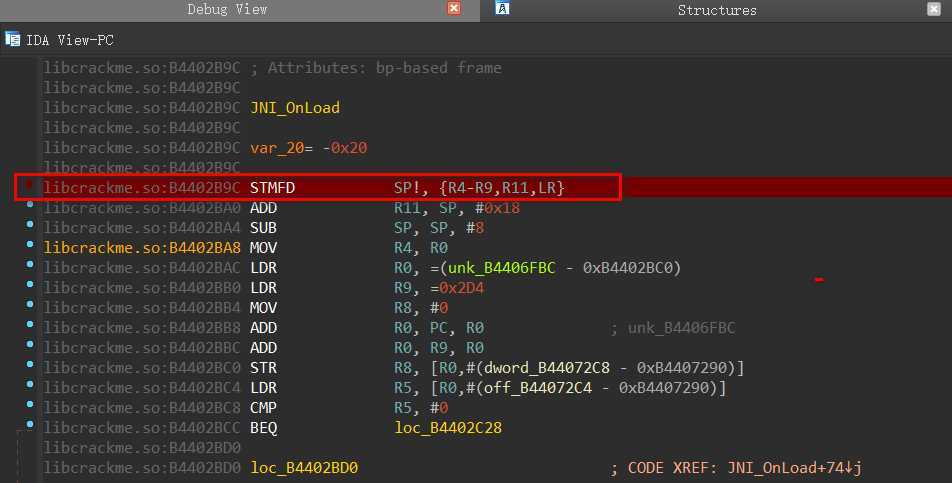Select the 'R5, #0' CMP operands
Viewport: 952px width, 483px height.
(421, 408)
